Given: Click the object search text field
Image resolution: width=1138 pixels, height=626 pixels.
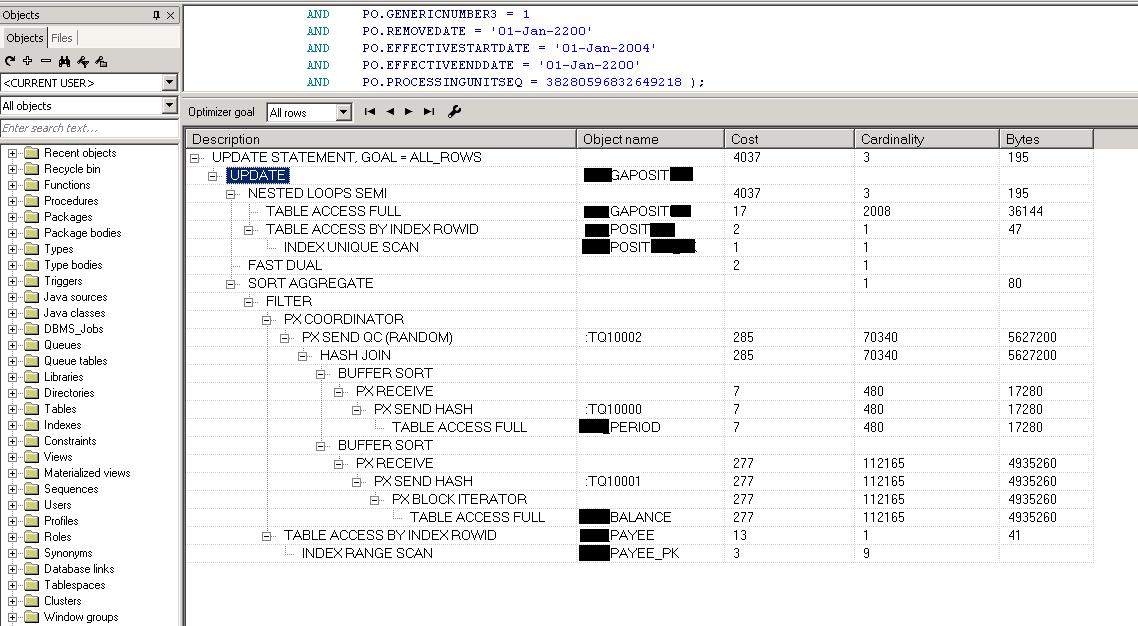Looking at the screenshot, I should pyautogui.click(x=89, y=128).
